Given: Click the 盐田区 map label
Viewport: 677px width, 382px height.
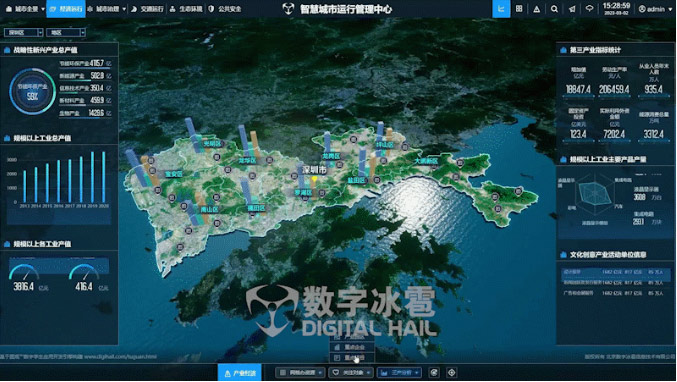Looking at the screenshot, I should [357, 180].
